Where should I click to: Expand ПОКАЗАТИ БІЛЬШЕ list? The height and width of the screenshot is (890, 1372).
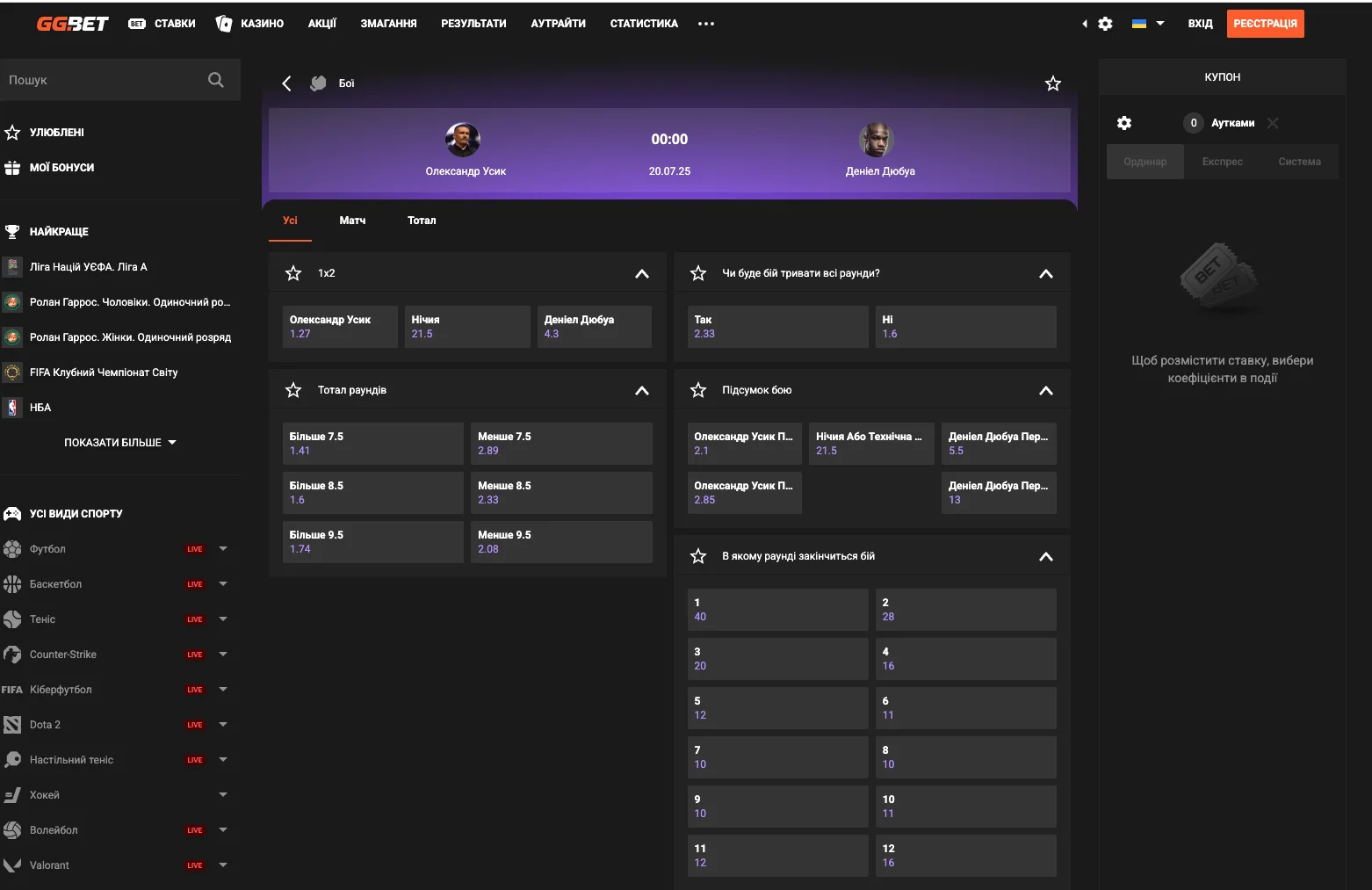pos(120,443)
